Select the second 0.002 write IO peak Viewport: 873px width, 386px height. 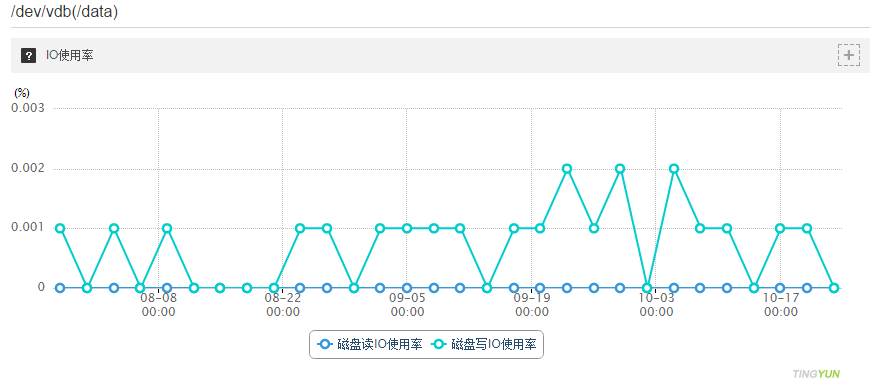tap(620, 169)
